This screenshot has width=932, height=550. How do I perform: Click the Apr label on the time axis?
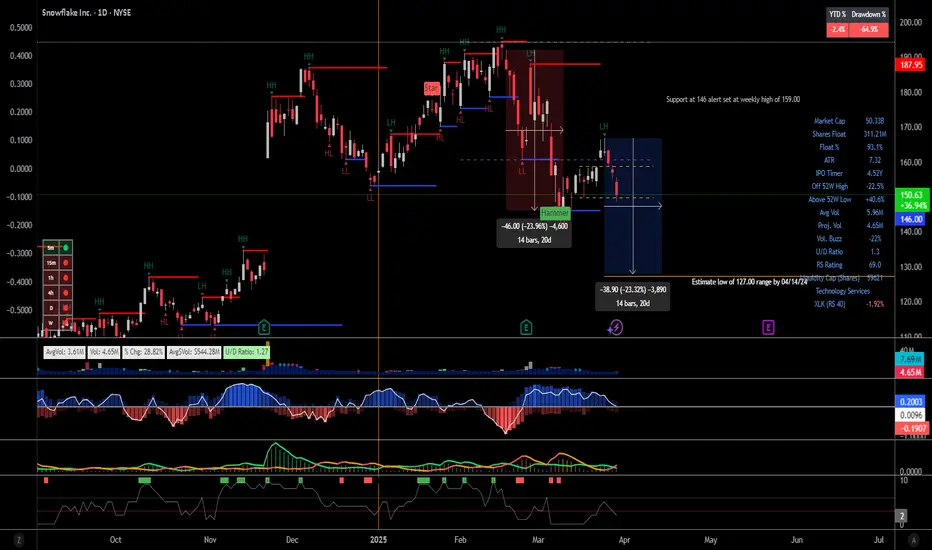[624, 540]
